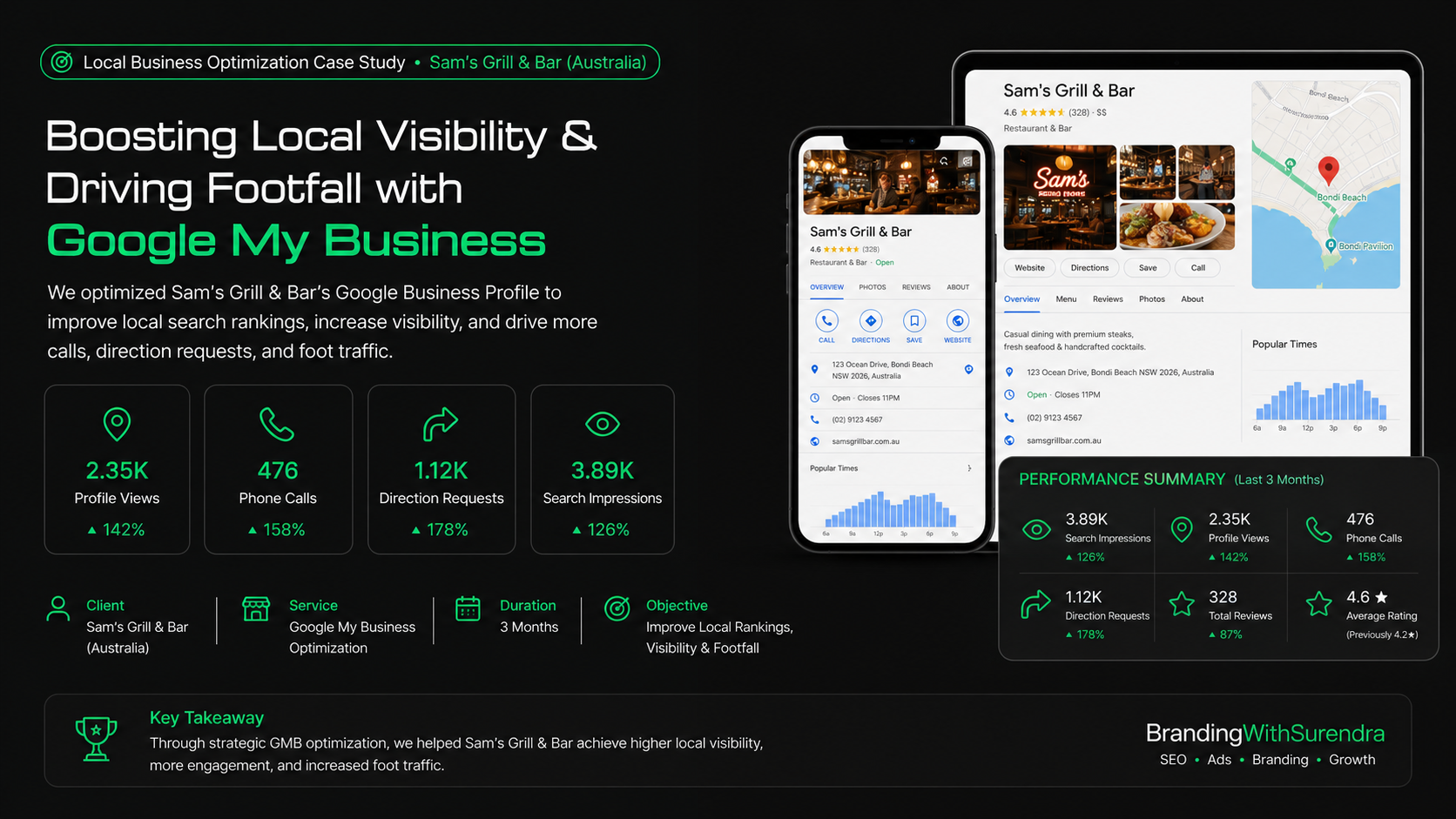The image size is (1456, 819).
Task: Click the eye icon in Performance Summary
Action: (1036, 529)
